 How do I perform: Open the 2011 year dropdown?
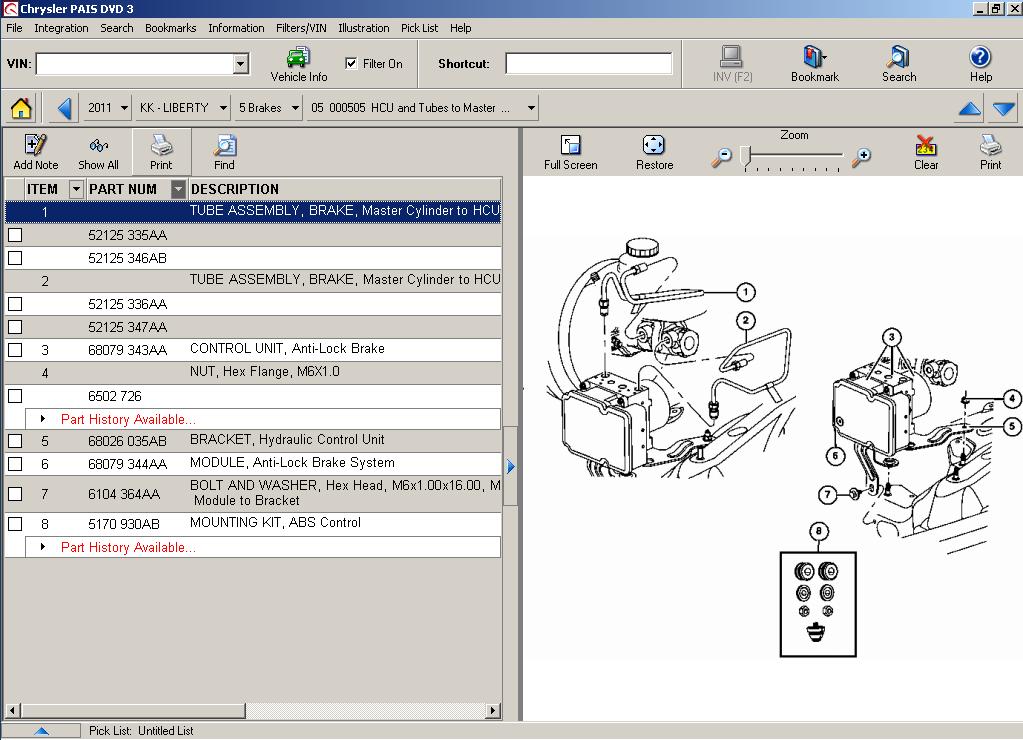pos(124,108)
